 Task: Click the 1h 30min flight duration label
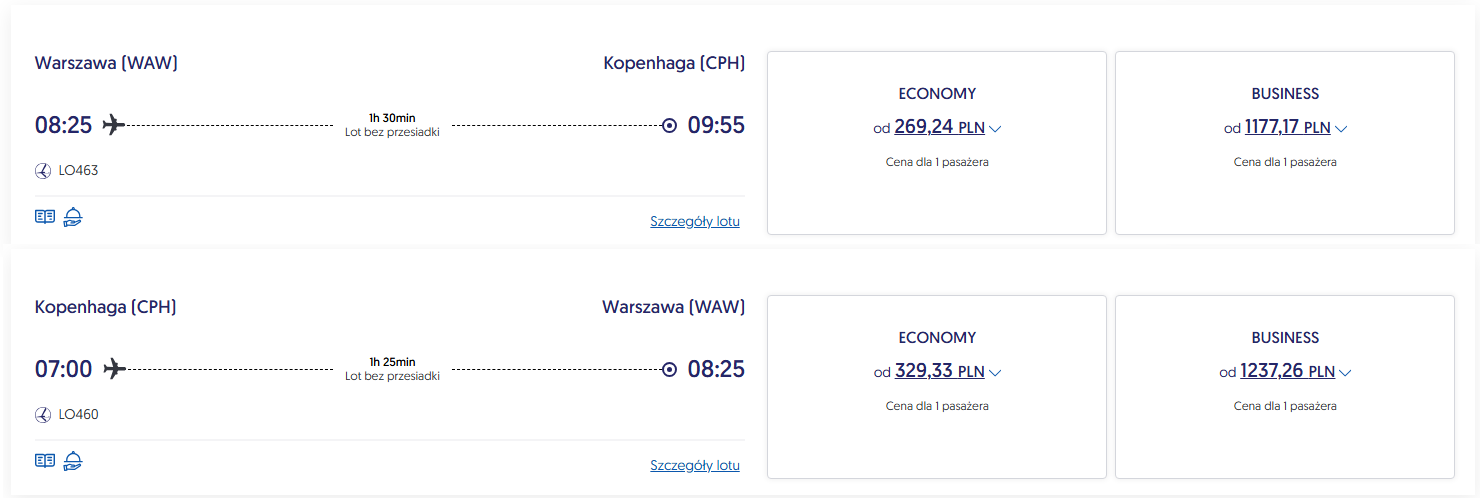click(392, 118)
